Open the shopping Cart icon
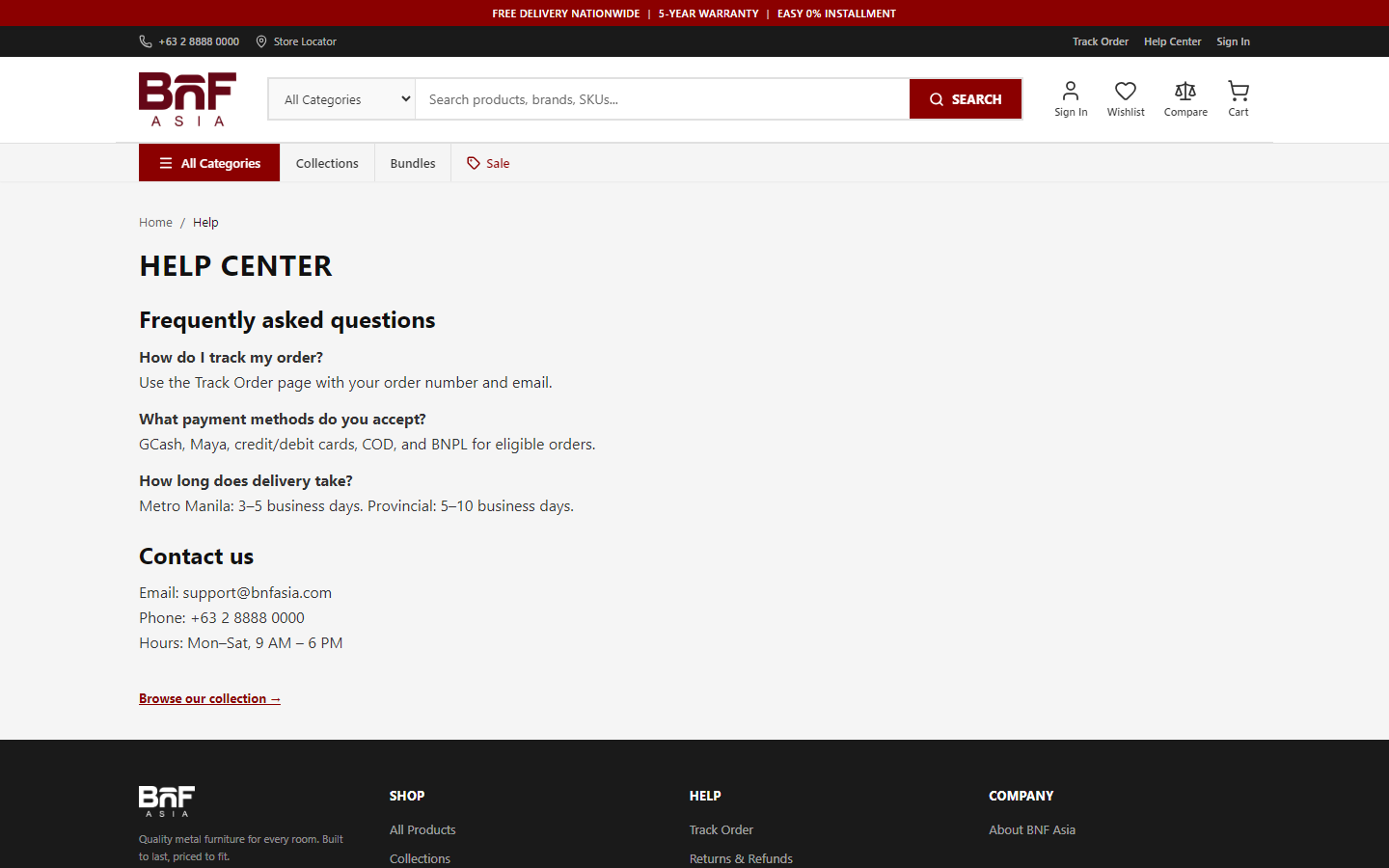 point(1239,91)
